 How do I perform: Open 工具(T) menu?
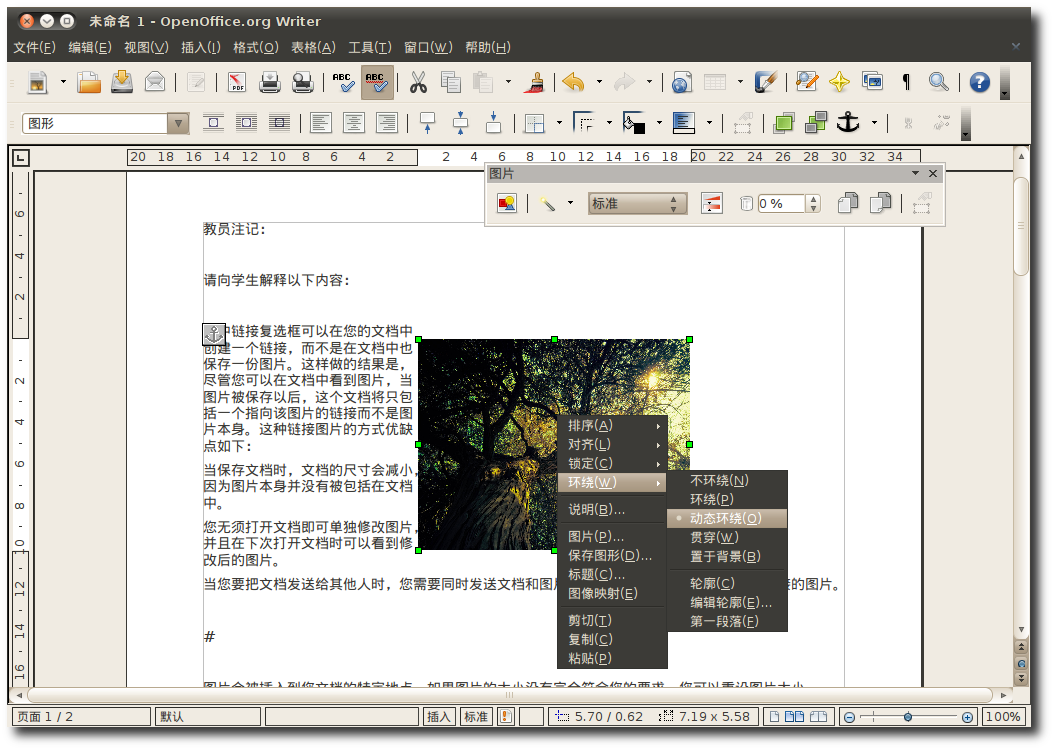(x=370, y=47)
